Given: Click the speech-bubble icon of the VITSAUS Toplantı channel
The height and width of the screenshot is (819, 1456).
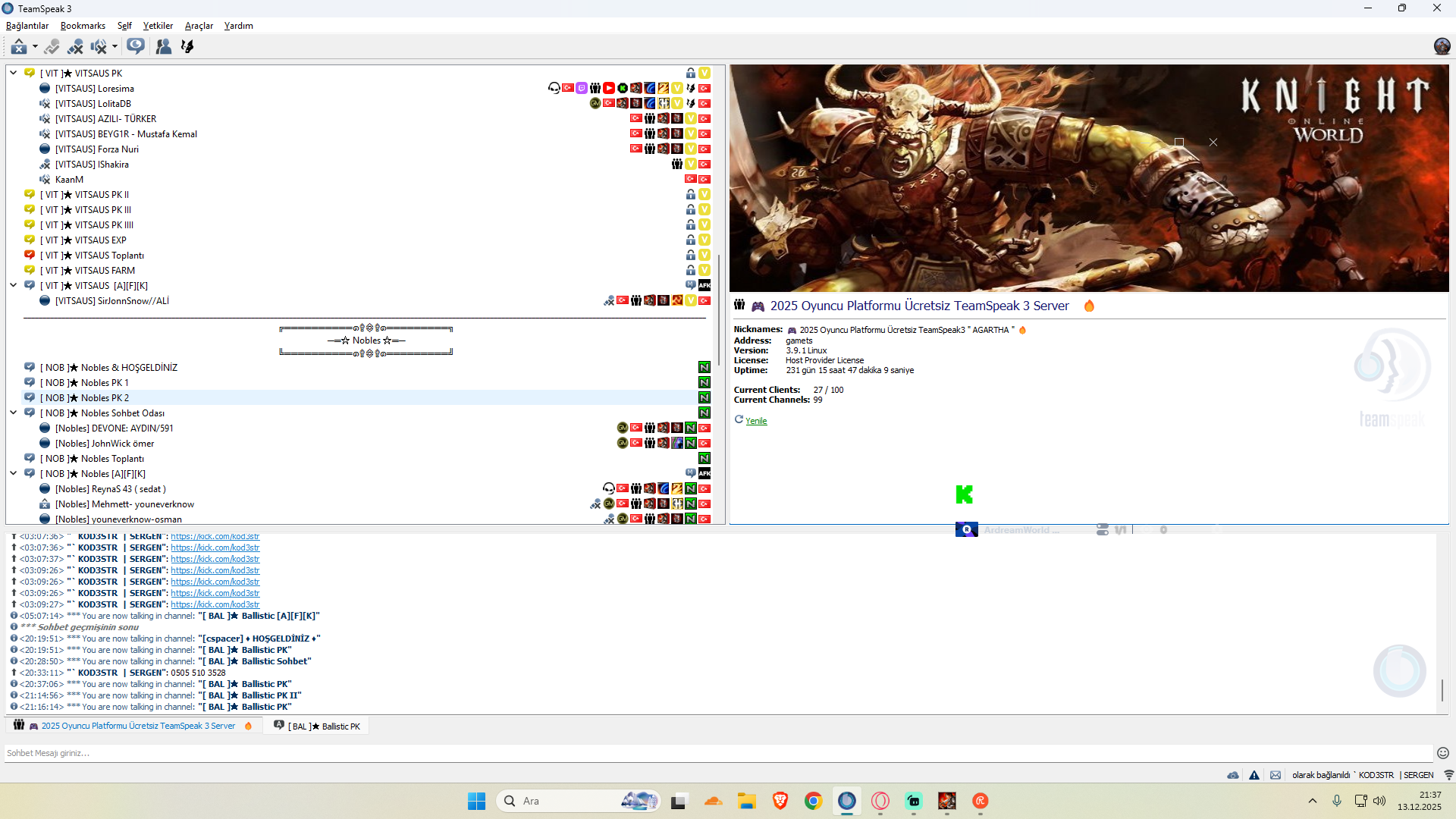Looking at the screenshot, I should click(30, 256).
